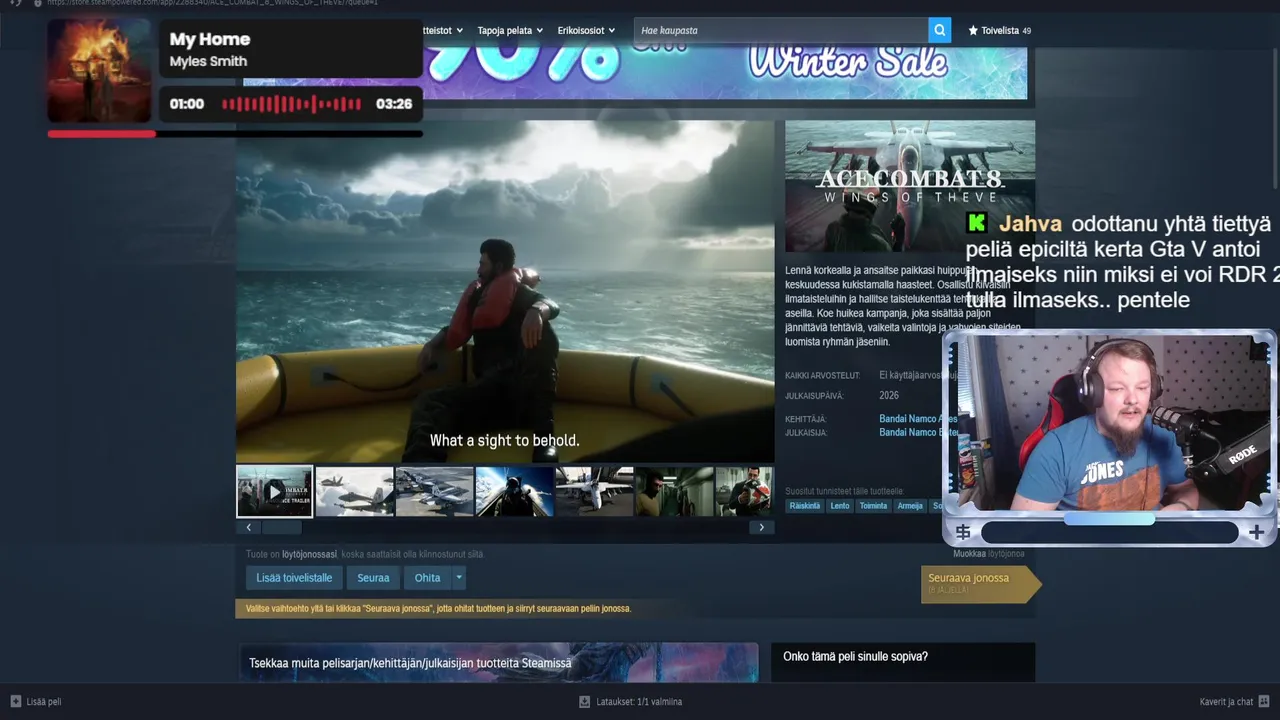Select the second screenshot thumbnail of two jets

point(354,491)
